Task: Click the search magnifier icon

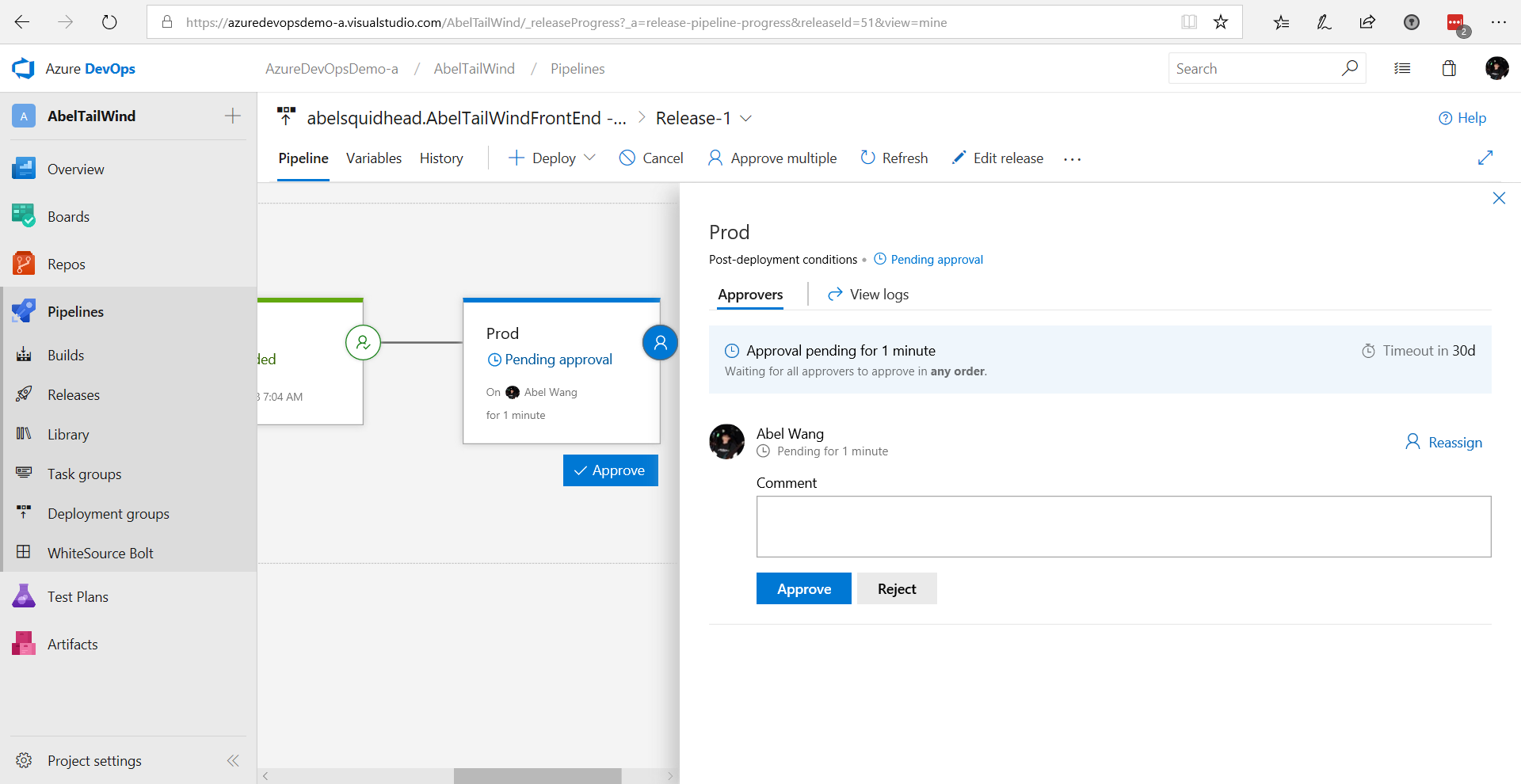Action: (x=1350, y=68)
